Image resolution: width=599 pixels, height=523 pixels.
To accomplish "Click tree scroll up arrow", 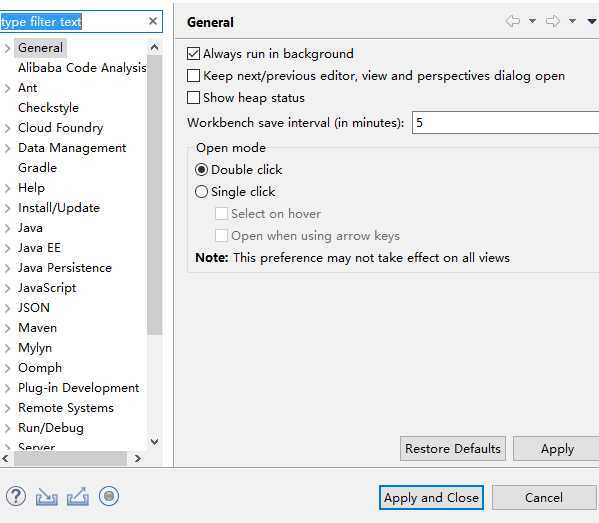I will [154, 47].
